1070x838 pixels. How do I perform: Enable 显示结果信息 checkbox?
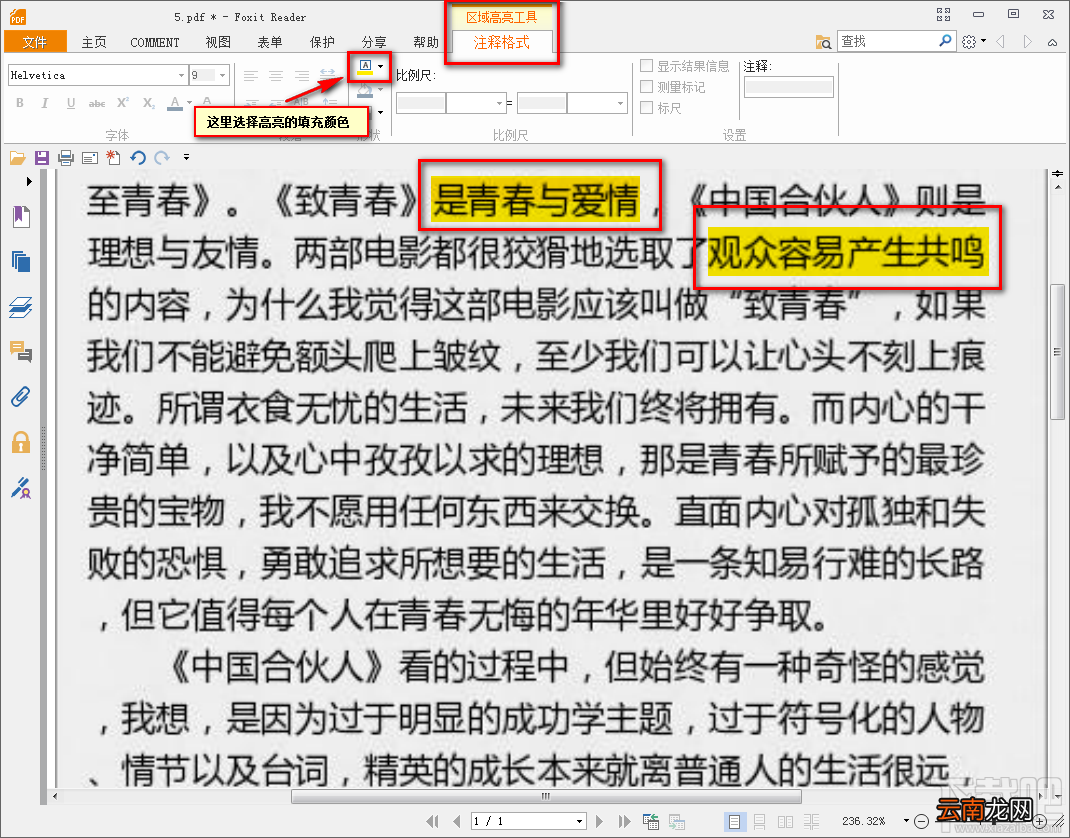(x=646, y=66)
